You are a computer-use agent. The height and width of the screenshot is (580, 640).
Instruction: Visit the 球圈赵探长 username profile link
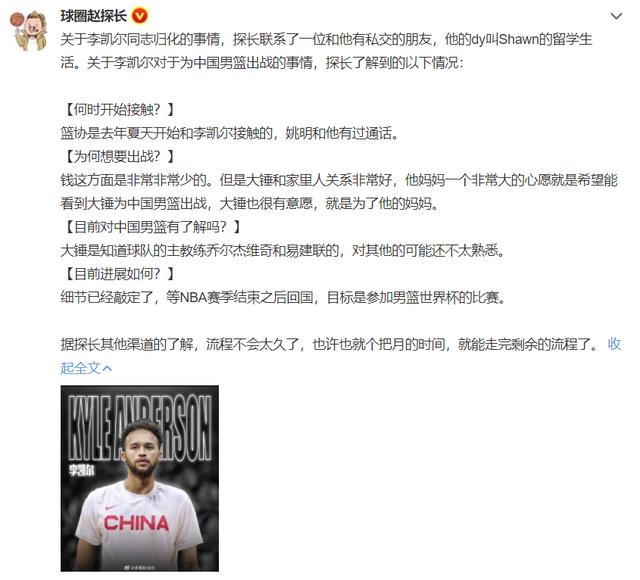(x=93, y=16)
